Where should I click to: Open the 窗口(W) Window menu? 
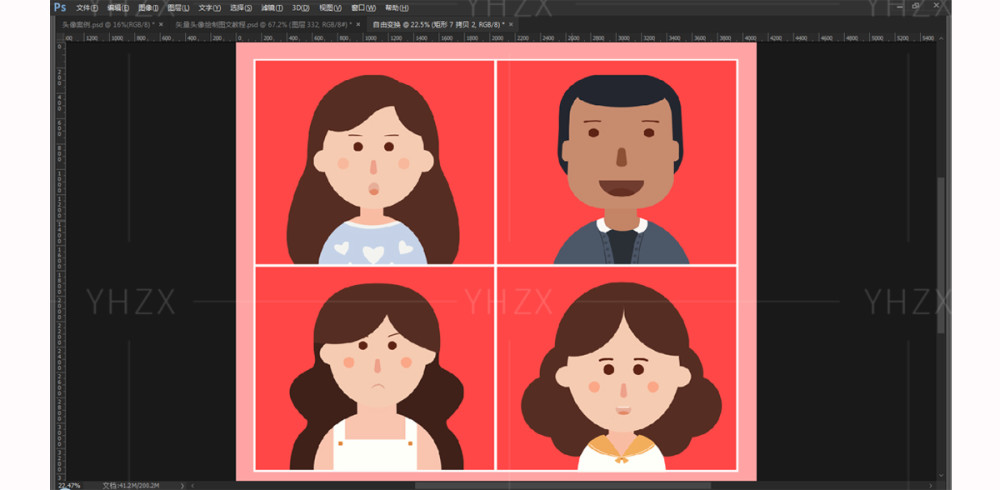tap(362, 8)
